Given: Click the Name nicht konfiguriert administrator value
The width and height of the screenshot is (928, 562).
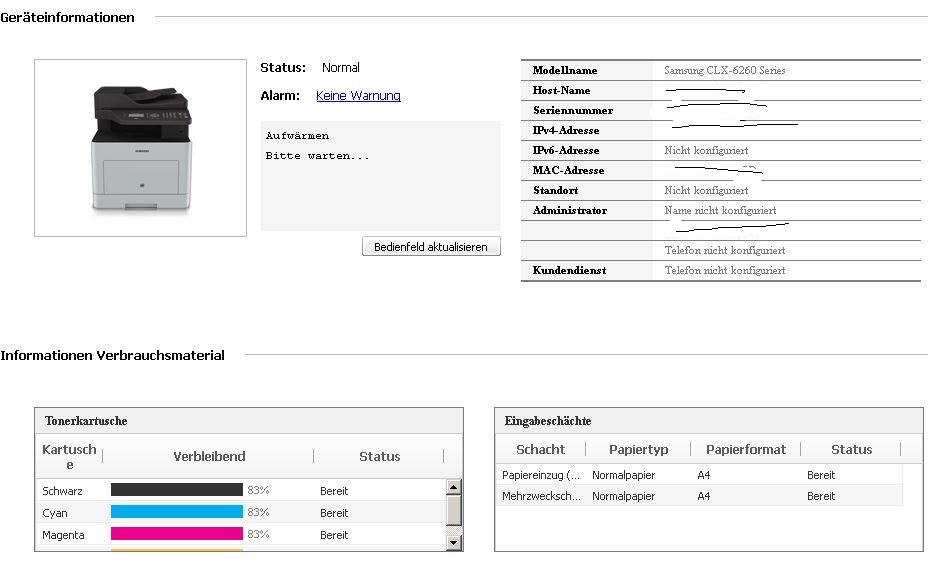Looking at the screenshot, I should (720, 211).
